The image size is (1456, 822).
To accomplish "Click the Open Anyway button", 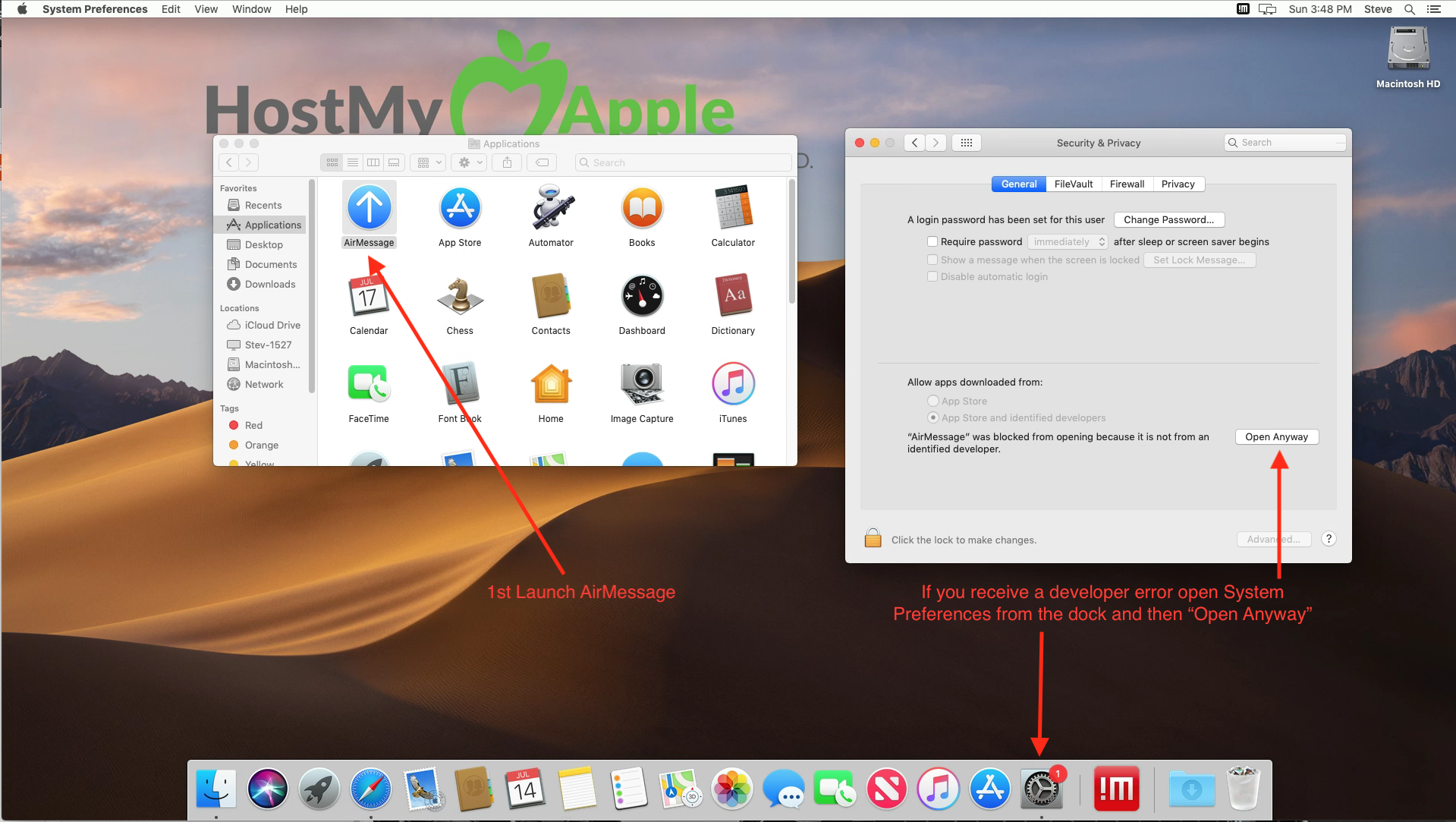I will click(1277, 436).
